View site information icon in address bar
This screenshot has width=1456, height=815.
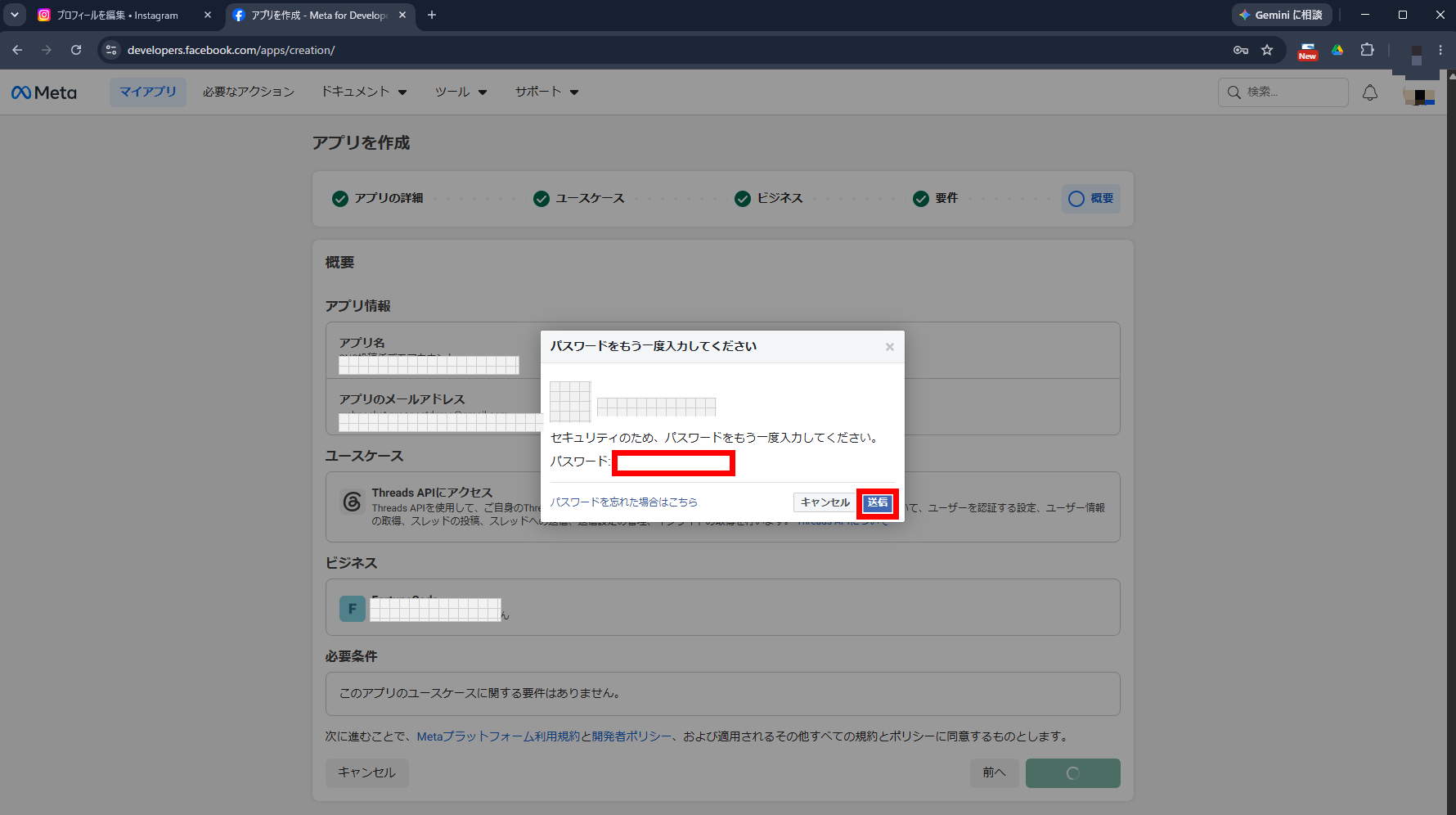pos(112,50)
